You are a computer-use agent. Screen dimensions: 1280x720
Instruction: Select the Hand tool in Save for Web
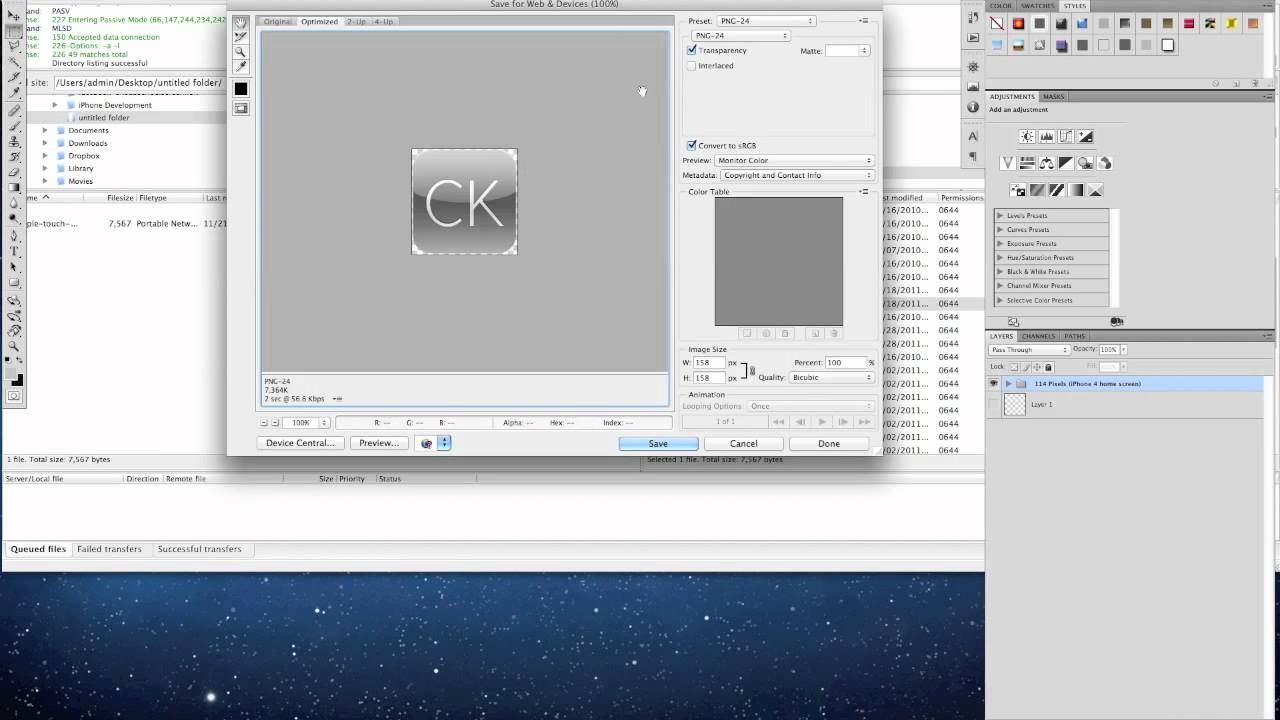click(x=240, y=22)
